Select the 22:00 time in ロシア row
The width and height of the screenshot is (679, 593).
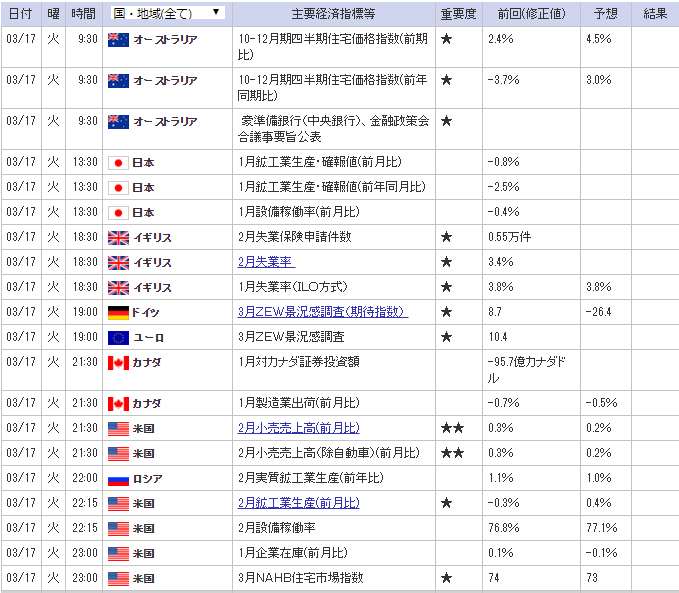point(85,478)
